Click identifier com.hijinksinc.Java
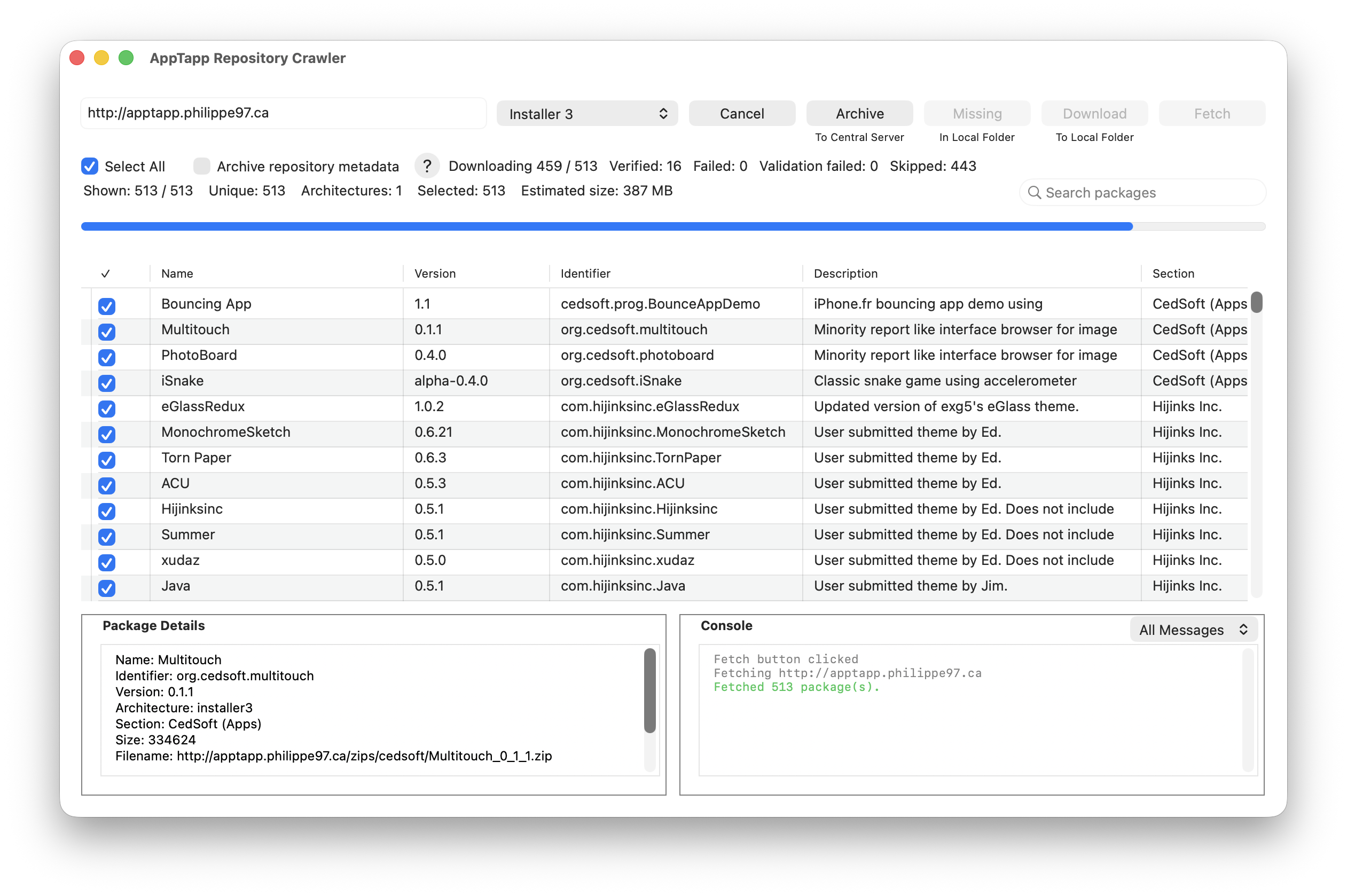Screen dimensions: 1347x896 click(x=623, y=586)
